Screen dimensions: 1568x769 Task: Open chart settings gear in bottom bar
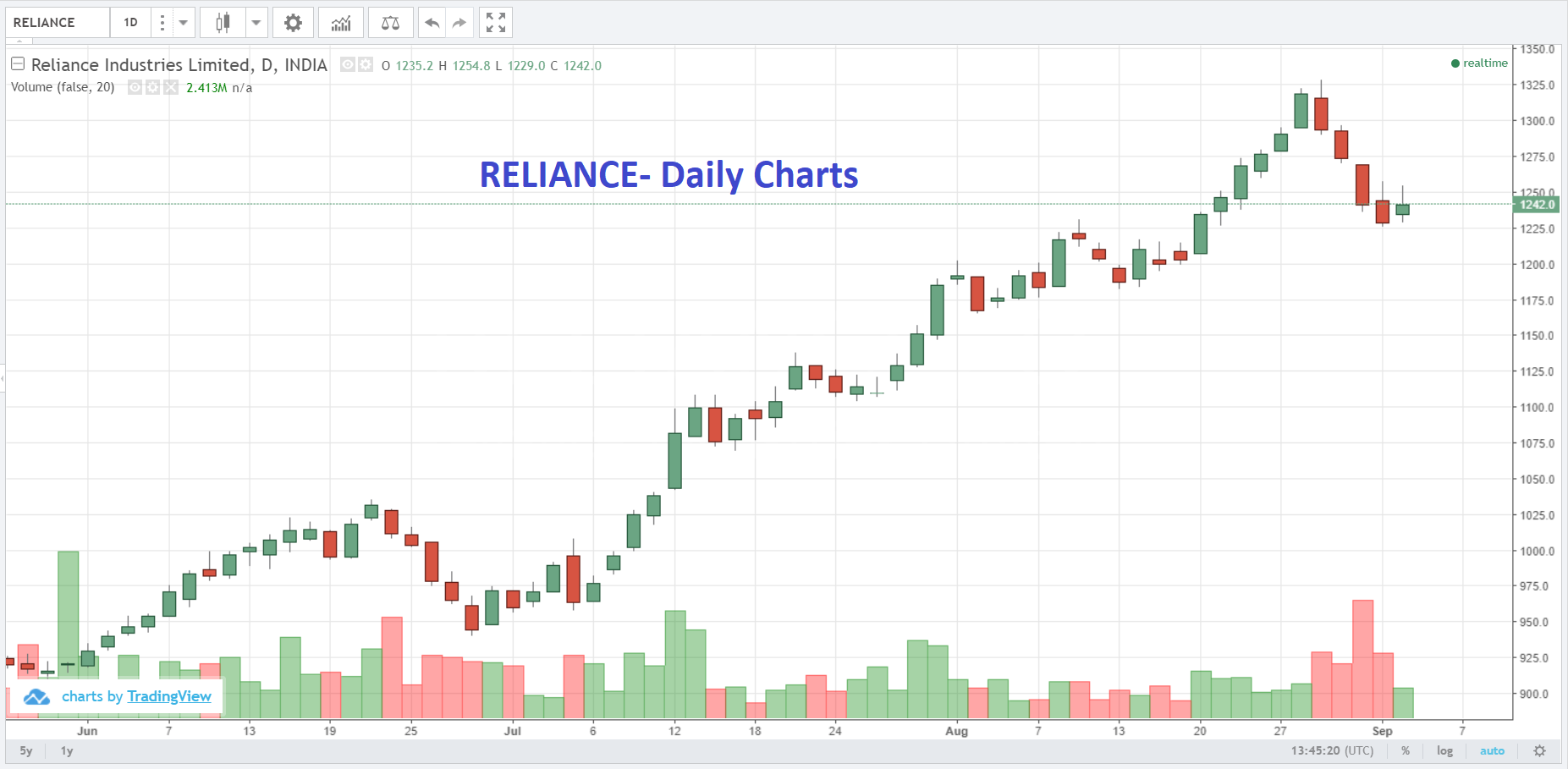click(1539, 750)
